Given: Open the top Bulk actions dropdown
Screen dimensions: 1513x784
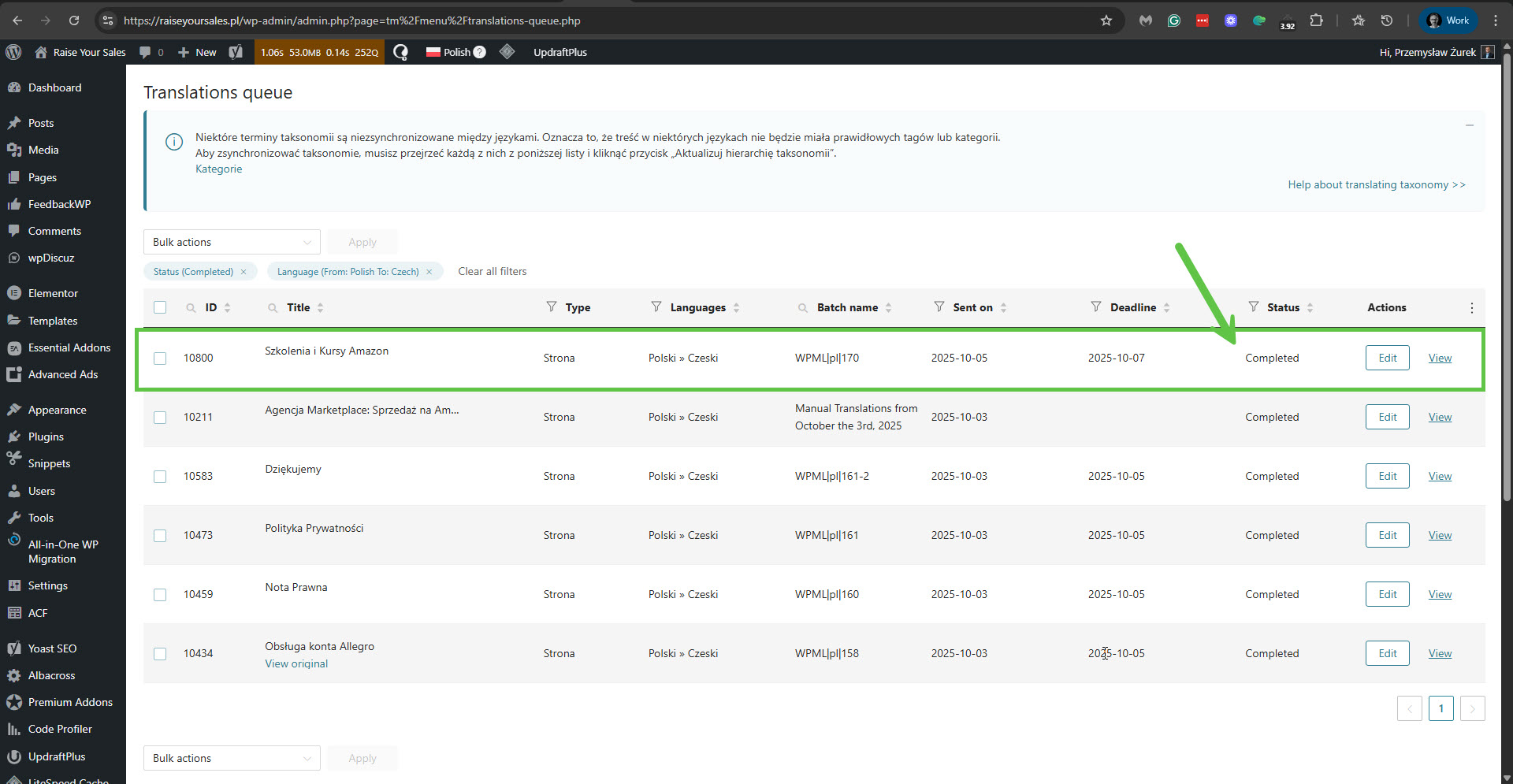Looking at the screenshot, I should [232, 242].
